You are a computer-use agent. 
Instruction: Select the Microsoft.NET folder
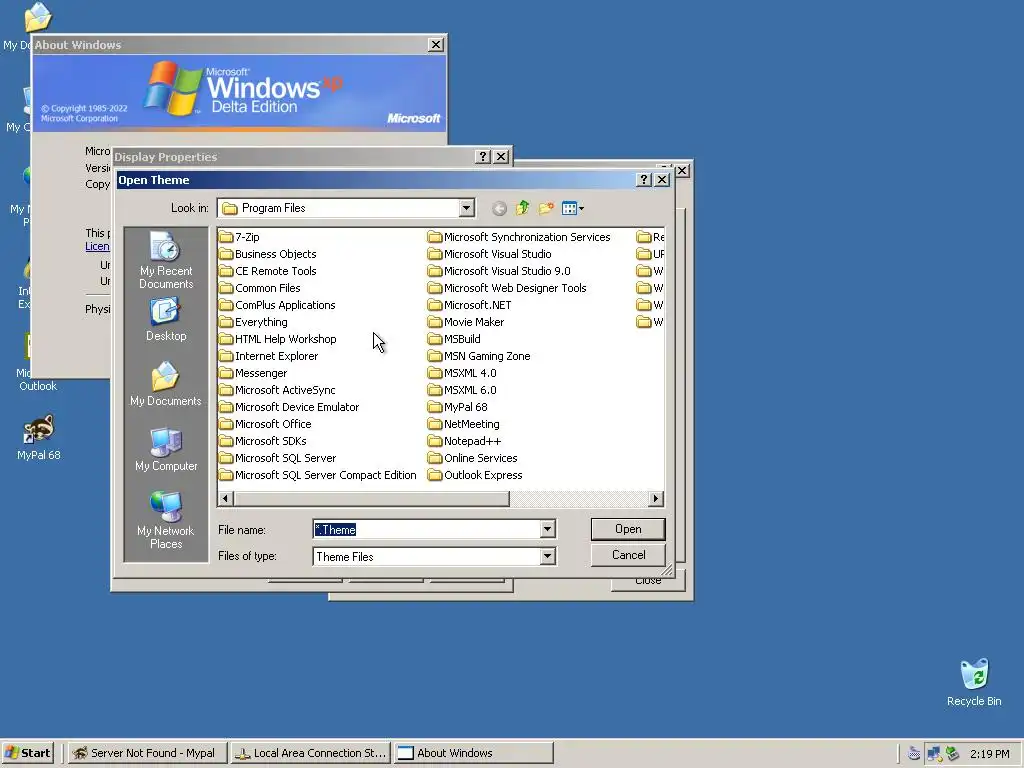coord(470,305)
